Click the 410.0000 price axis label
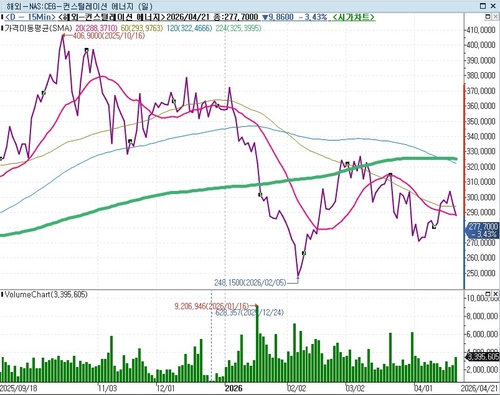The width and height of the screenshot is (500, 395). [x=480, y=30]
